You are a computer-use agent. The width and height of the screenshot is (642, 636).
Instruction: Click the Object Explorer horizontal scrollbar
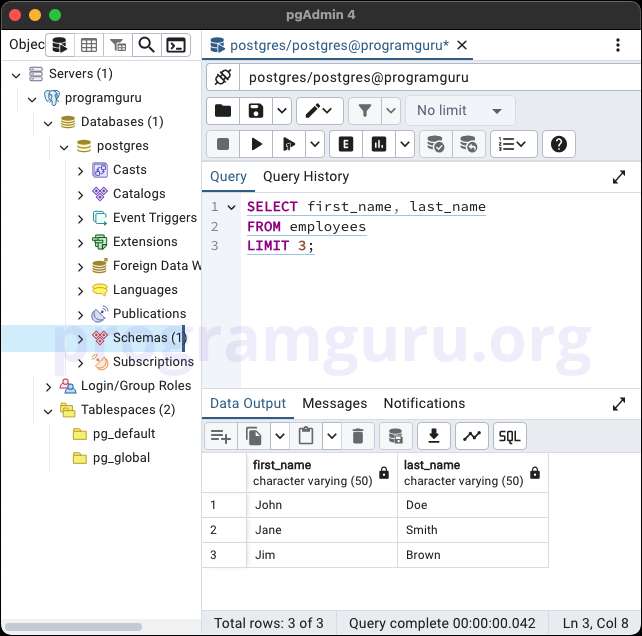coord(73,627)
